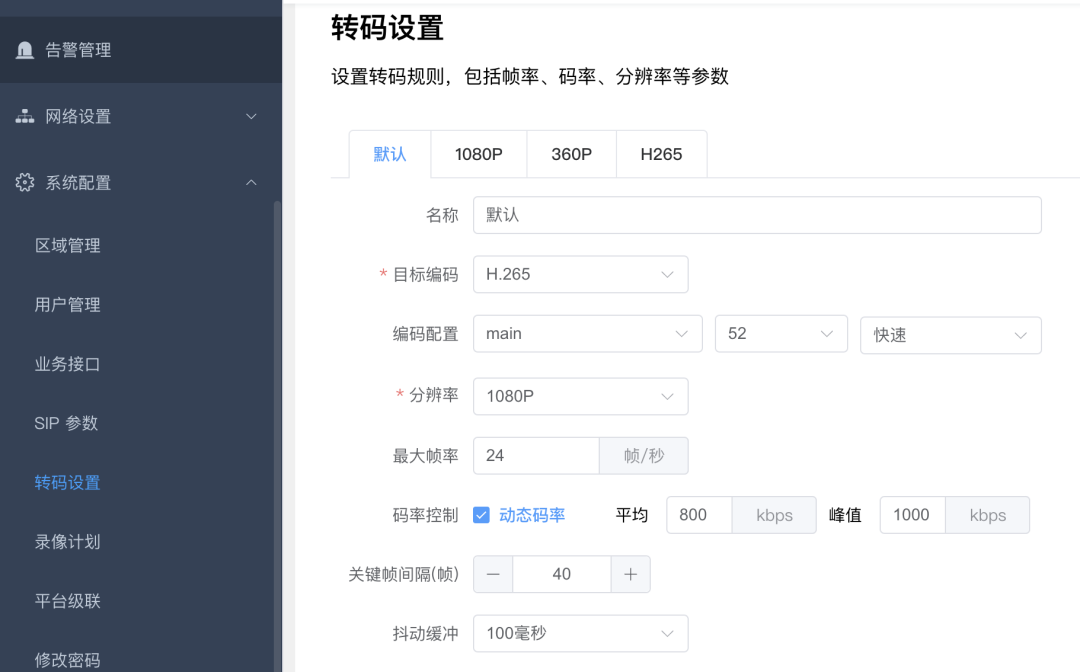Viewport: 1080px width, 672px height.
Task: Click the 系统配置 gear icon
Action: [24, 182]
